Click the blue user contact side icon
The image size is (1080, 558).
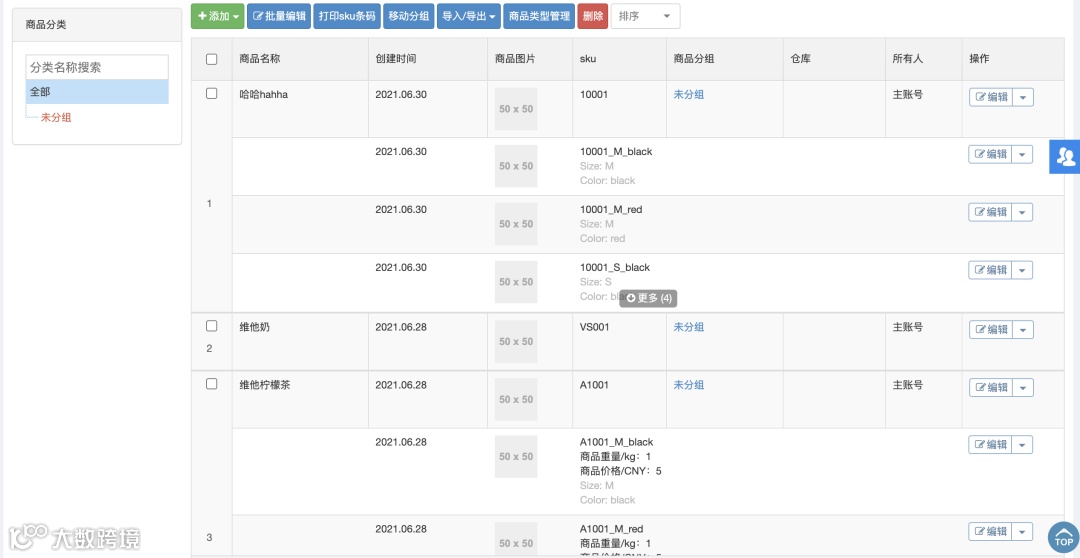coord(1064,156)
